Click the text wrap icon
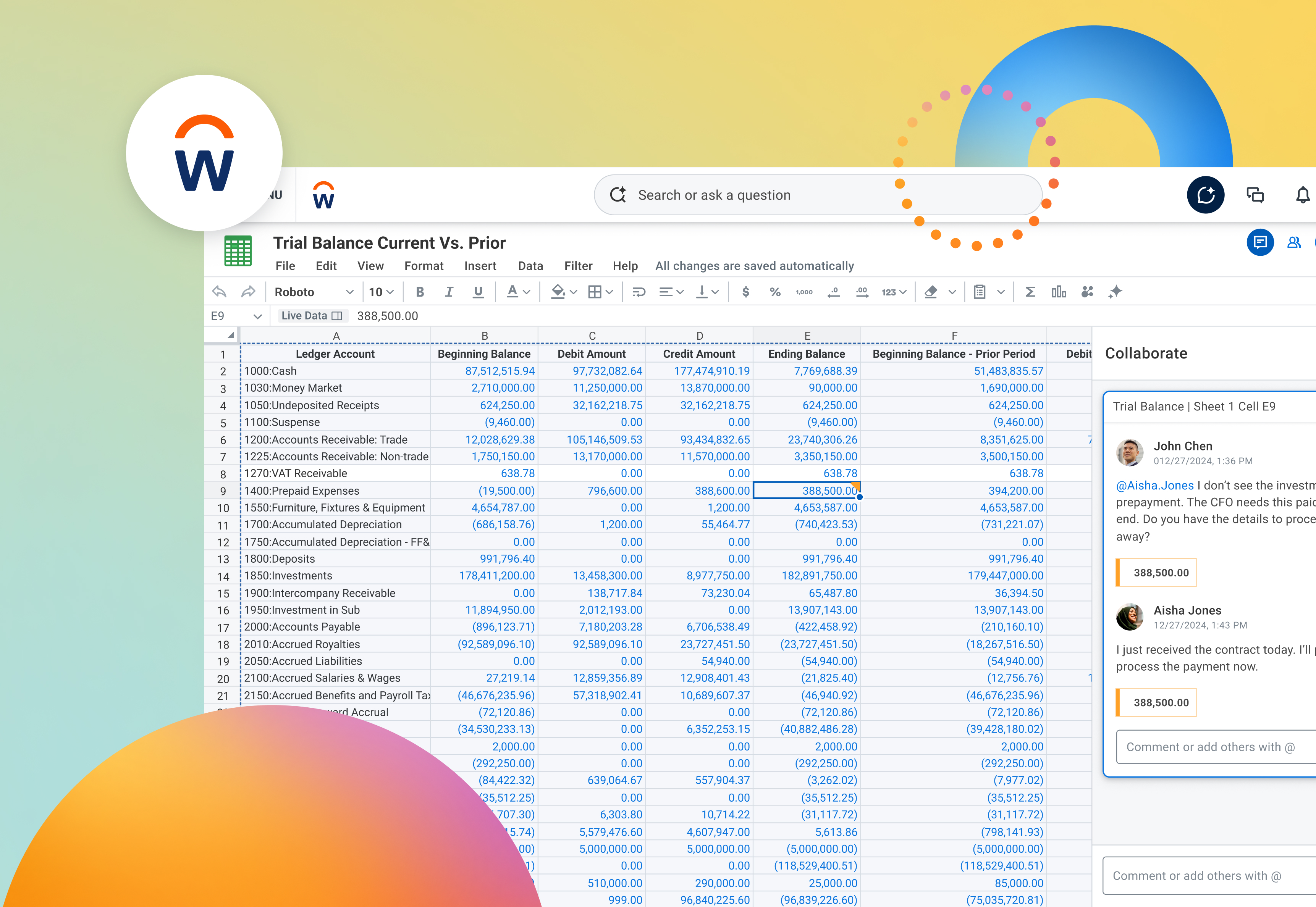Viewport: 1316px width, 907px height. 639,292
